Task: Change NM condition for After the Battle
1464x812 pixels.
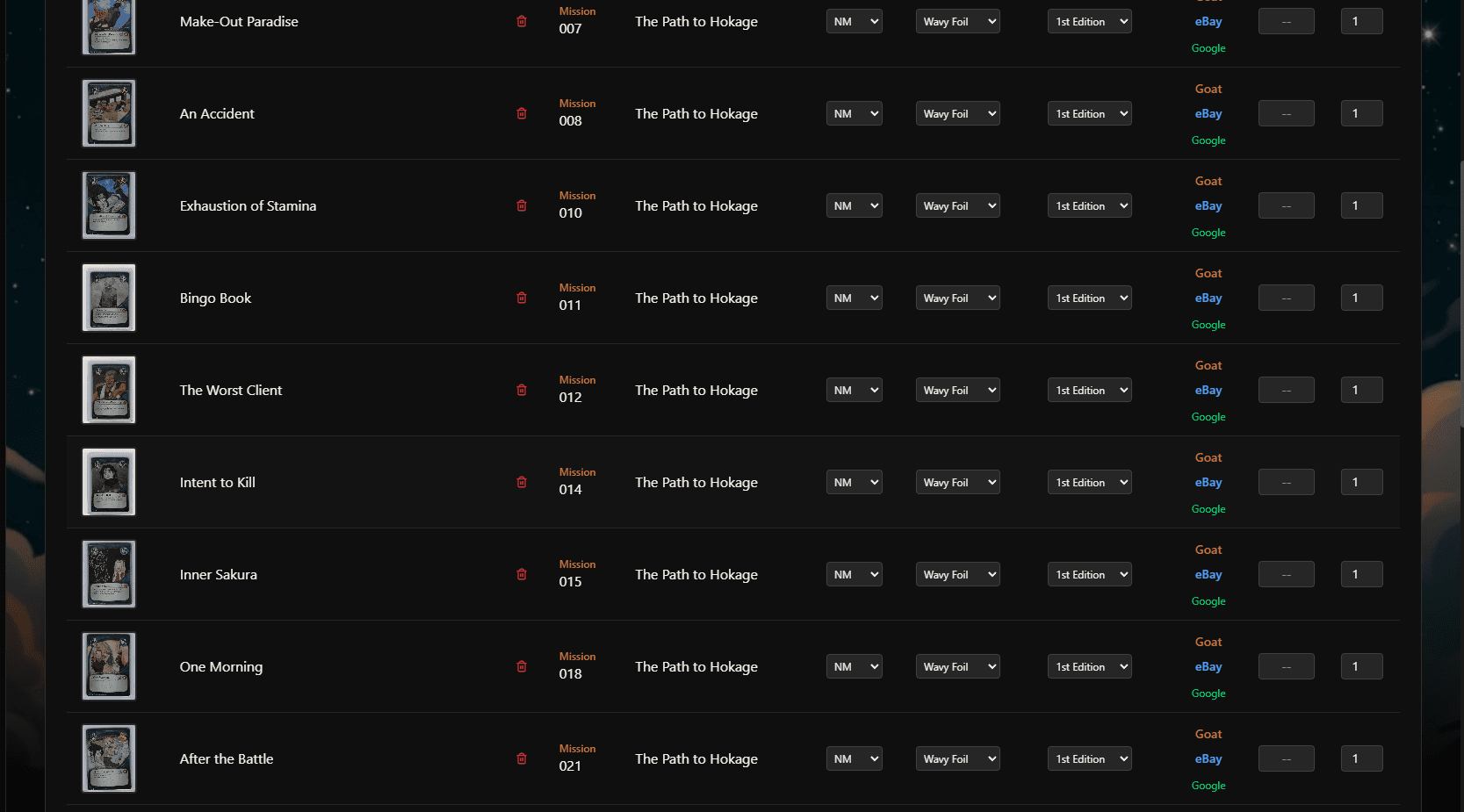Action: click(x=854, y=758)
